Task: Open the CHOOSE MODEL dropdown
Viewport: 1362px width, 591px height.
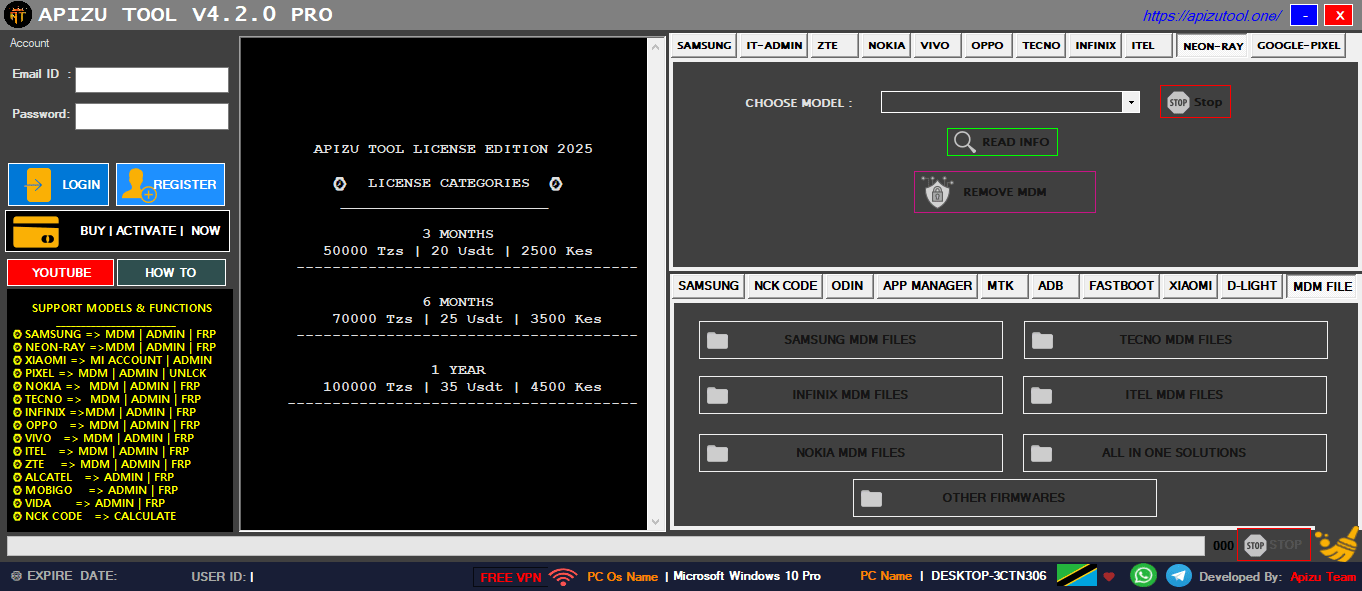Action: tap(1130, 101)
